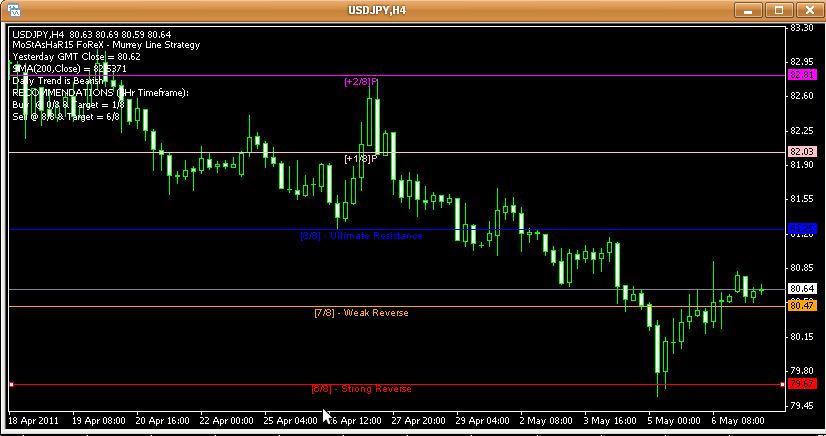826x436 pixels.
Task: Click the 79.80 price scale value
Action: coord(802,371)
